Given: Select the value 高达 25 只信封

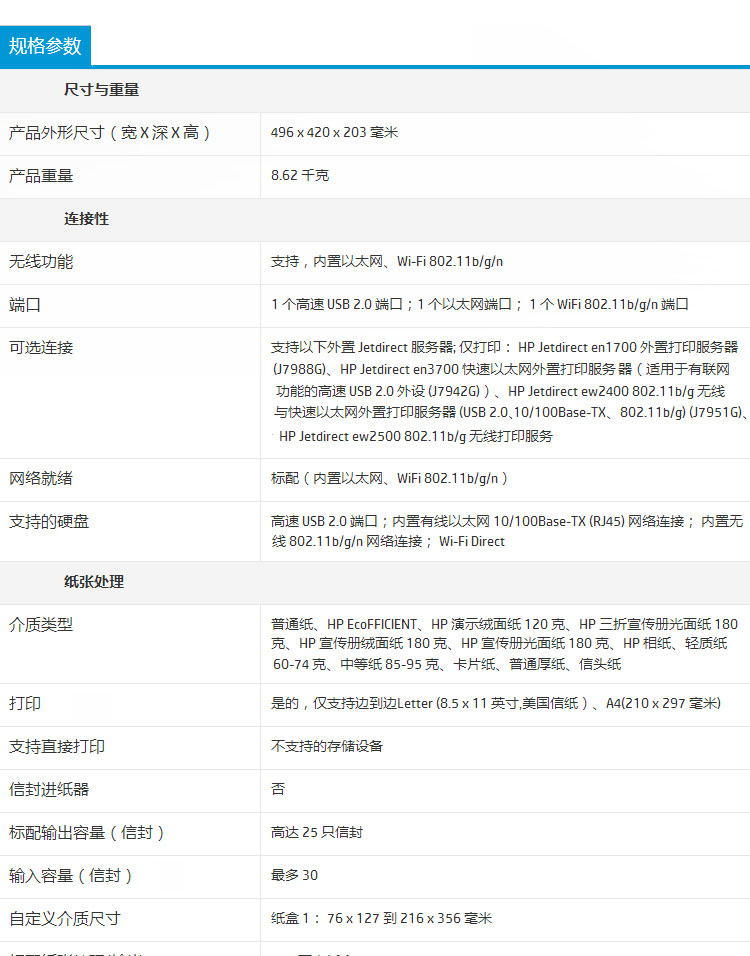Looking at the screenshot, I should (x=316, y=832).
